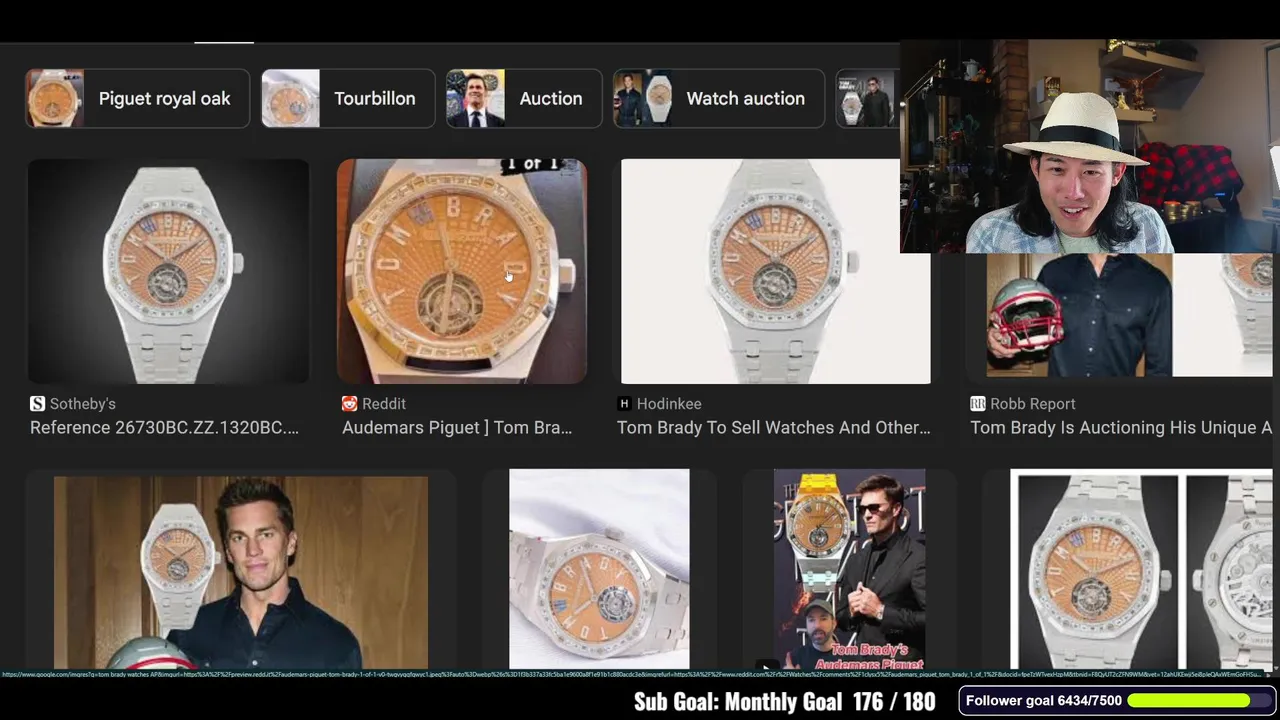Click the Watch auction chip thumbnail
Image resolution: width=1280 pixels, height=720 pixels.
[643, 98]
